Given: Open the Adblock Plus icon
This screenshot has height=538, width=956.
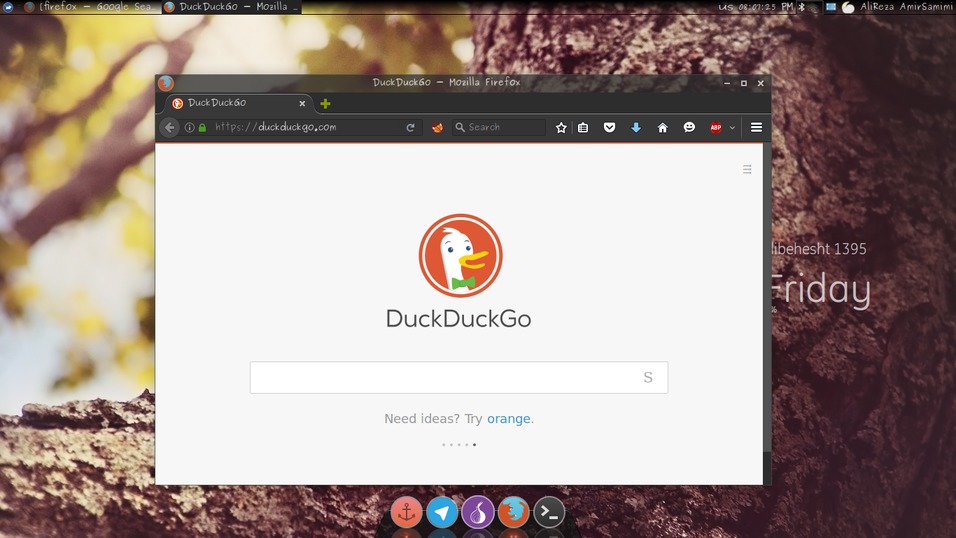Looking at the screenshot, I should [716, 127].
